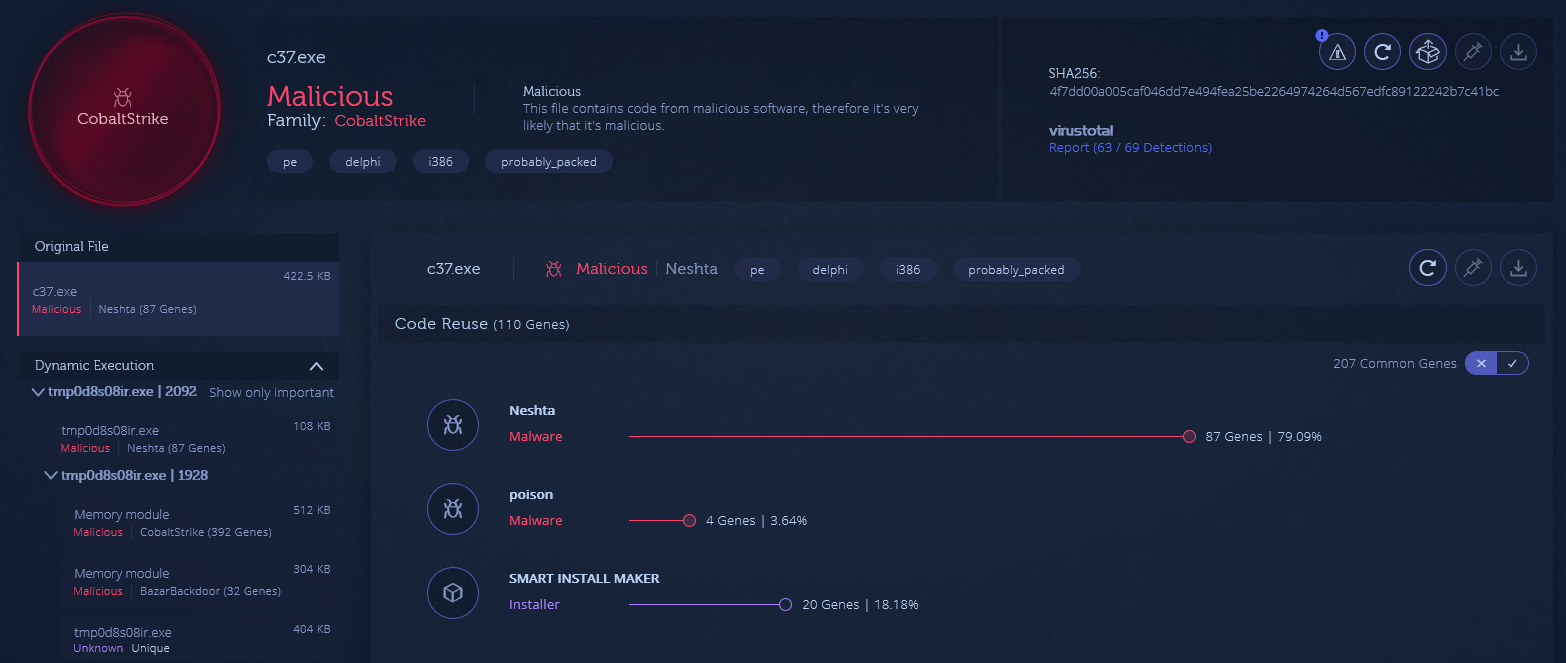Viewport: 1566px width, 663px height.
Task: Click the CobaltStrike bug emblem in the red circle
Action: [x=124, y=97]
